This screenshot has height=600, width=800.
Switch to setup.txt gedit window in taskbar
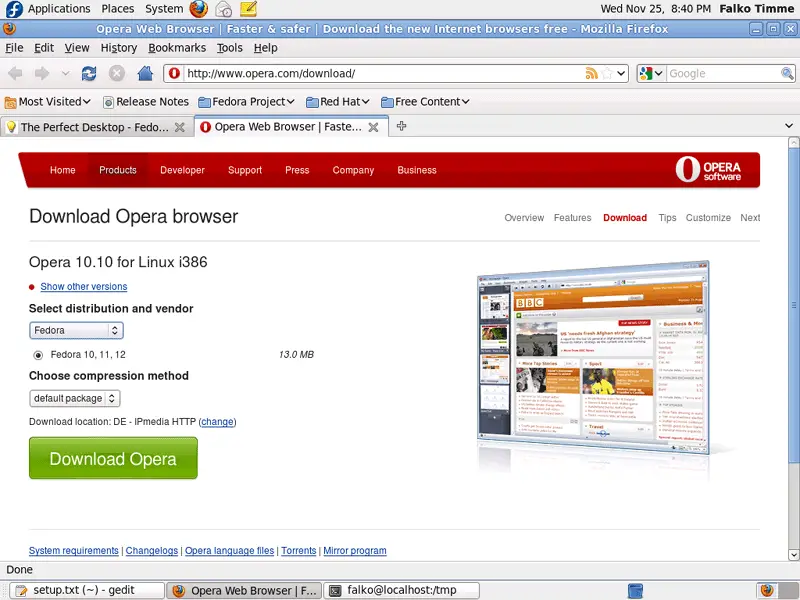tap(87, 591)
